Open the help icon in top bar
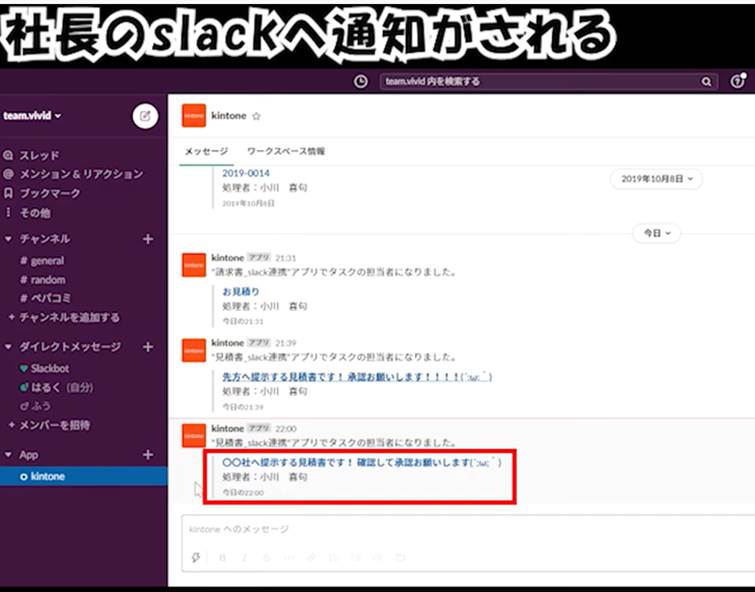 tap(737, 81)
